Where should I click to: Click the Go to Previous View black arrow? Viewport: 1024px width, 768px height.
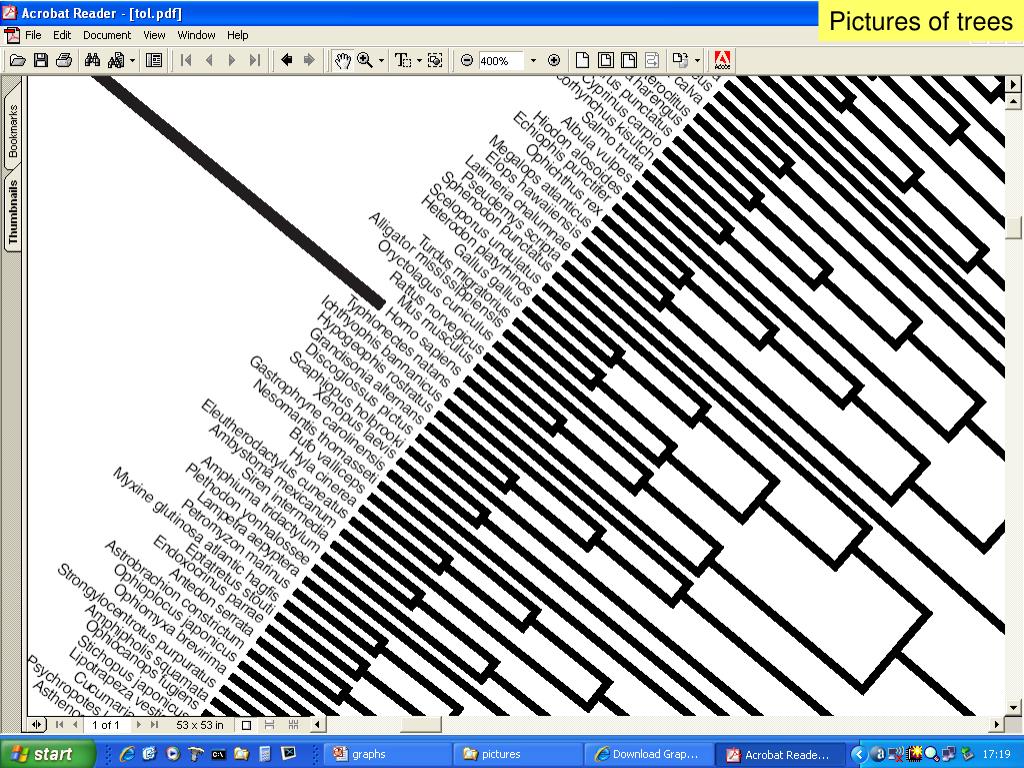click(286, 61)
